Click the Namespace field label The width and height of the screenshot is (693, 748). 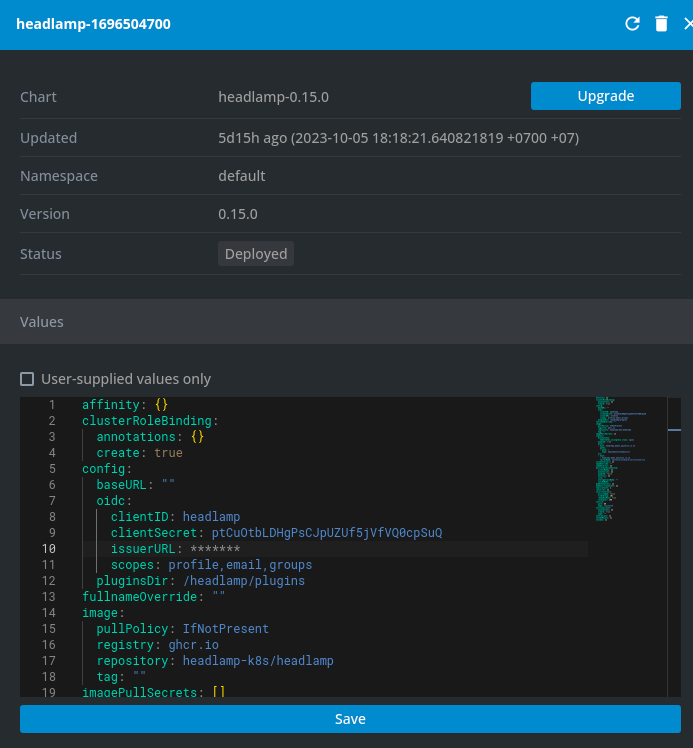59,176
